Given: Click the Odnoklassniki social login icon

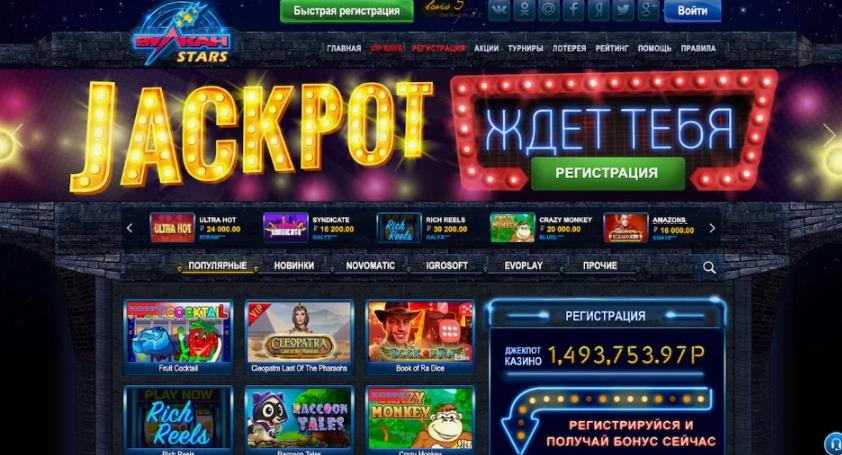Looking at the screenshot, I should point(524,10).
